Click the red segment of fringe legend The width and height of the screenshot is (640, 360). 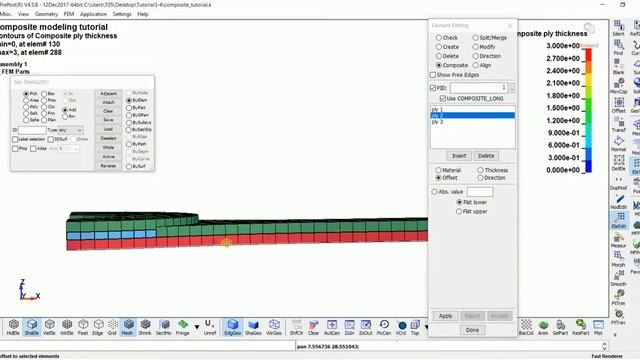(589, 55)
